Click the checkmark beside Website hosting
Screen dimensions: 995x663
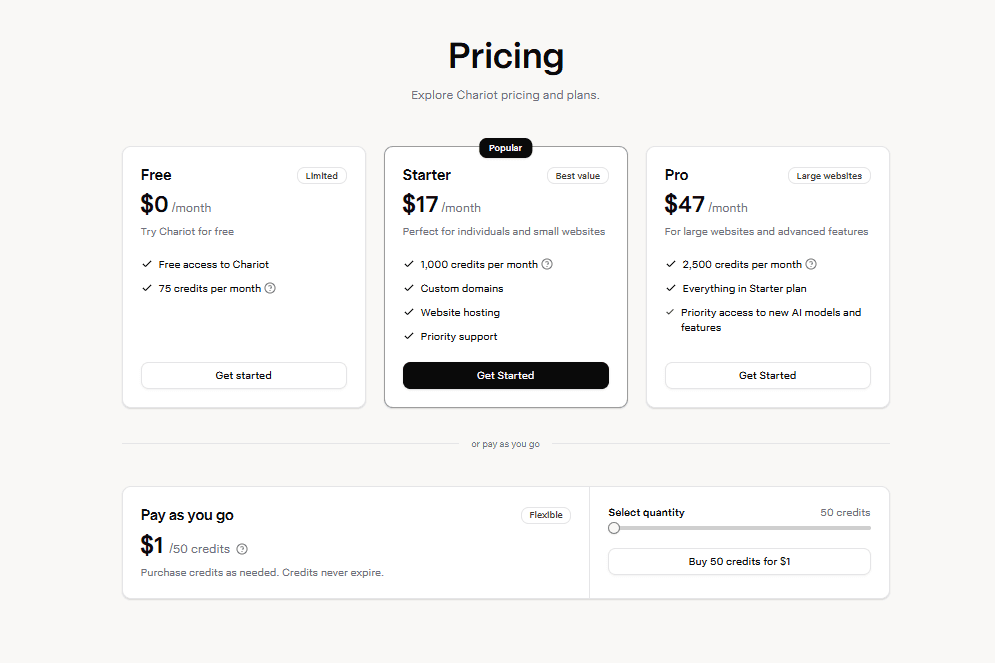pos(409,313)
